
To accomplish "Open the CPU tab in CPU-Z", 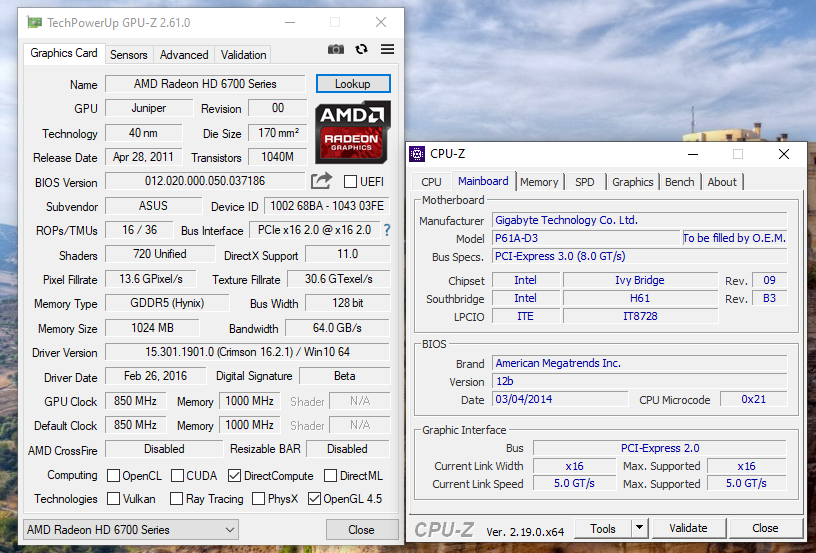I will click(431, 182).
